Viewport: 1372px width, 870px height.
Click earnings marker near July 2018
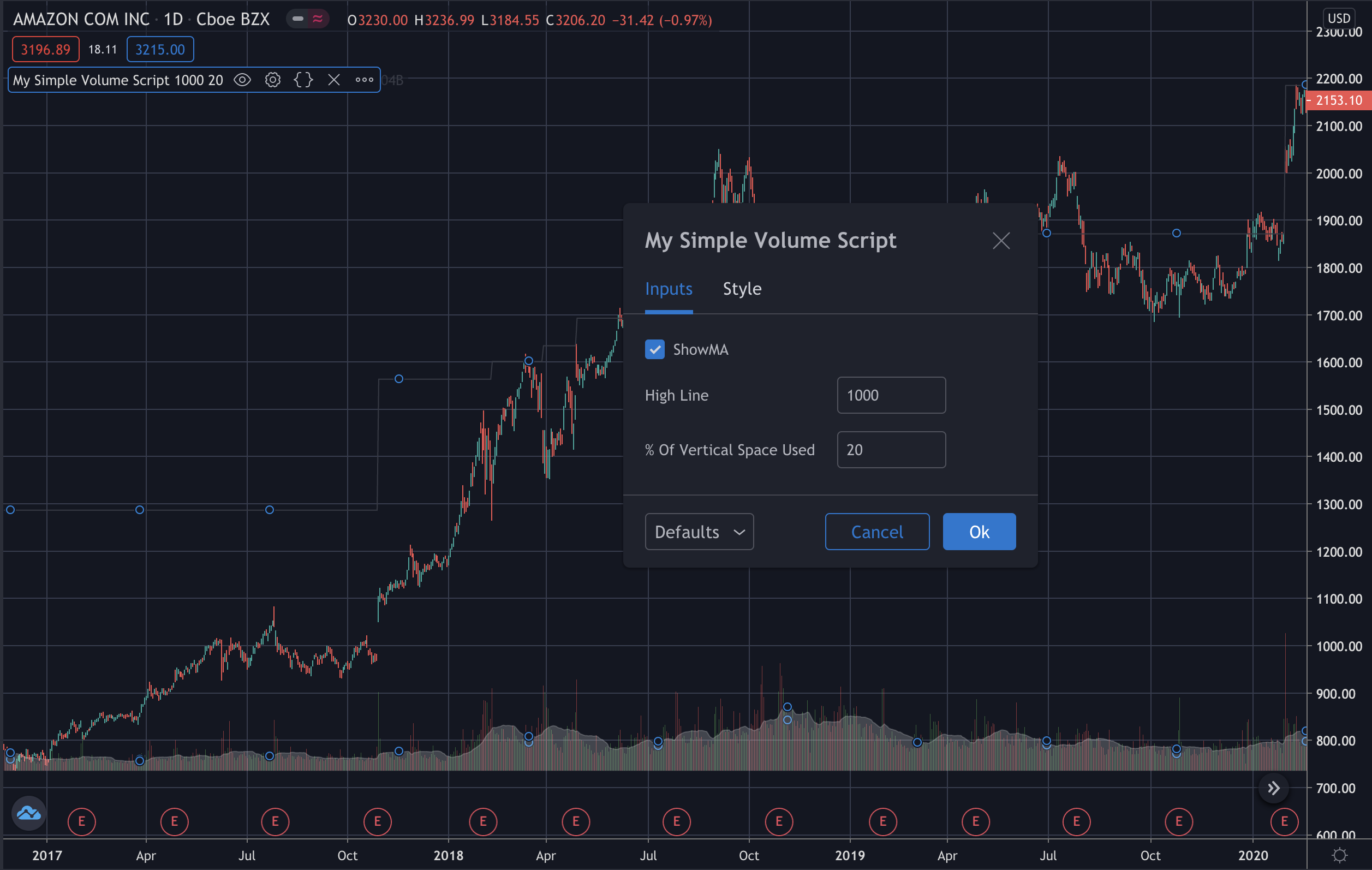[x=677, y=821]
